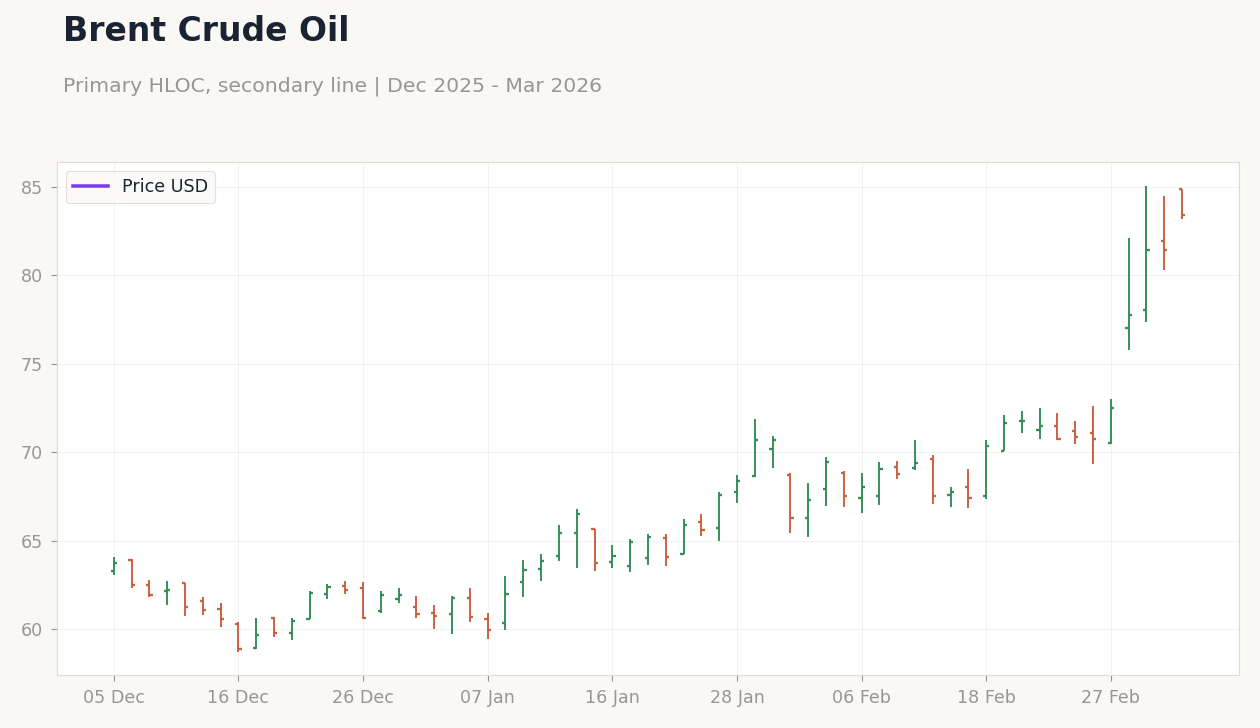The image size is (1260, 728).
Task: Click the Price USD legend label
Action: click(165, 187)
